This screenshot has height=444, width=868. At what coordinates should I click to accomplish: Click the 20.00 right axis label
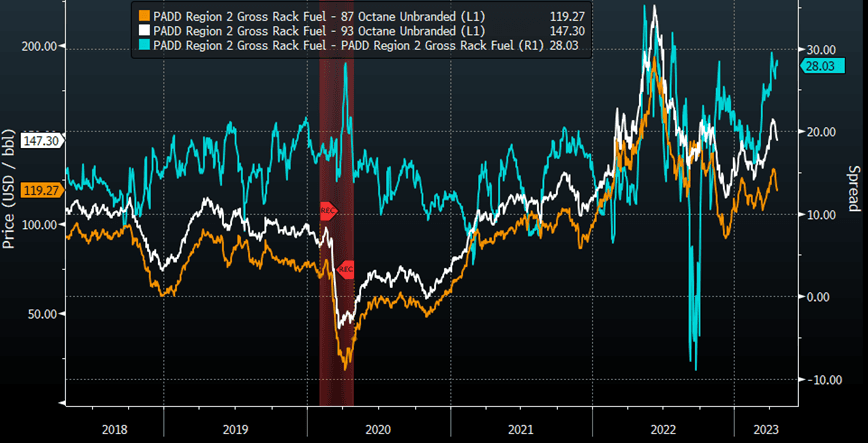[x=819, y=132]
